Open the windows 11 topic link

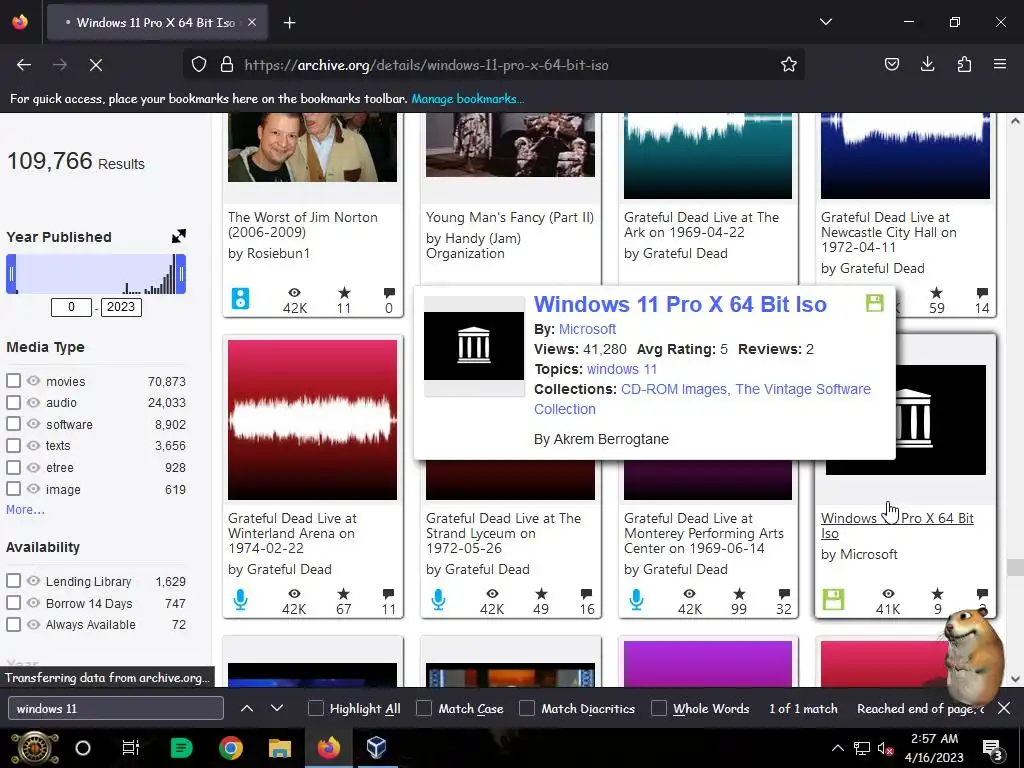point(622,369)
